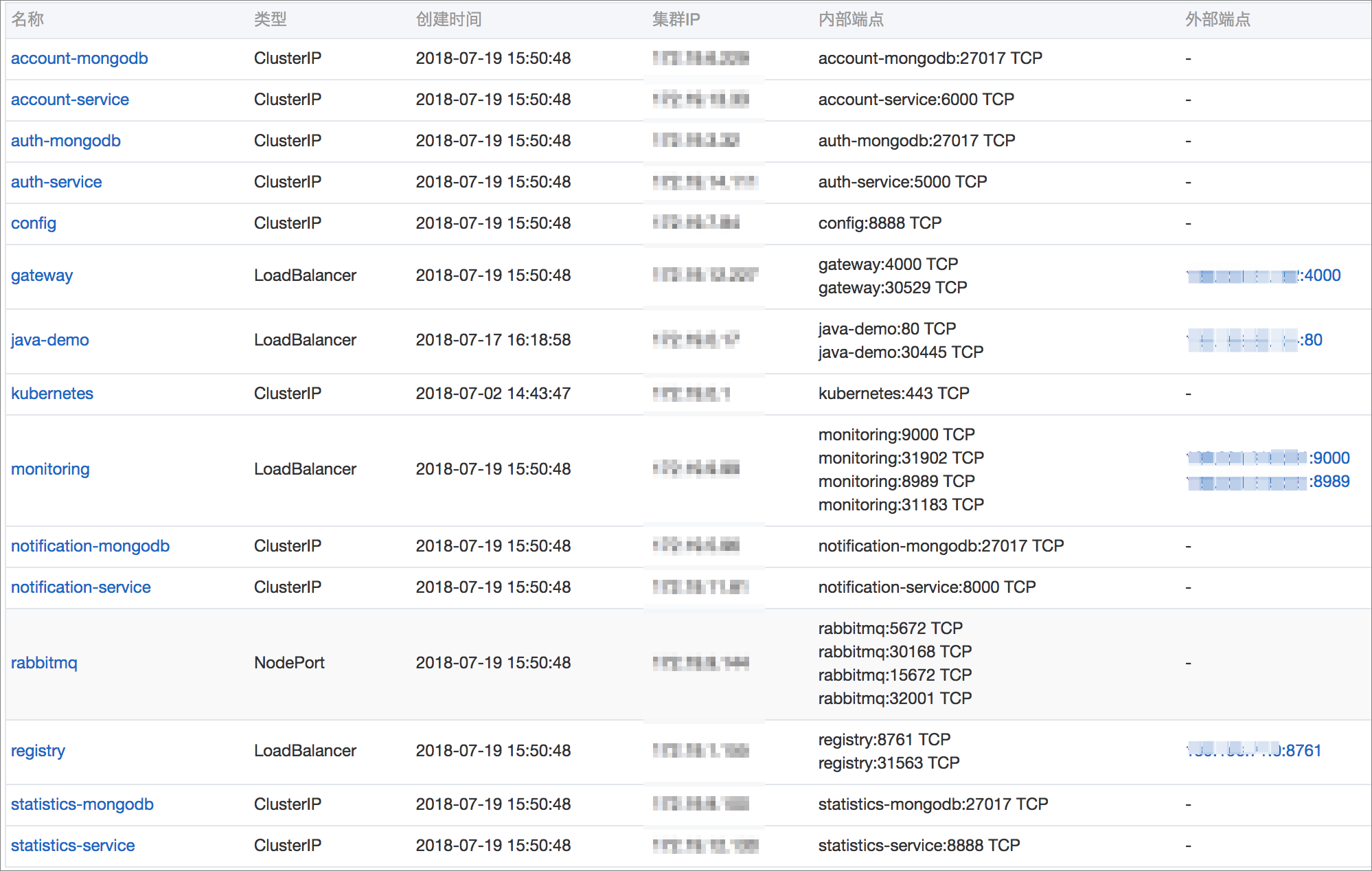
Task: Open monitoring external endpoint on port 8989
Action: [x=1268, y=482]
